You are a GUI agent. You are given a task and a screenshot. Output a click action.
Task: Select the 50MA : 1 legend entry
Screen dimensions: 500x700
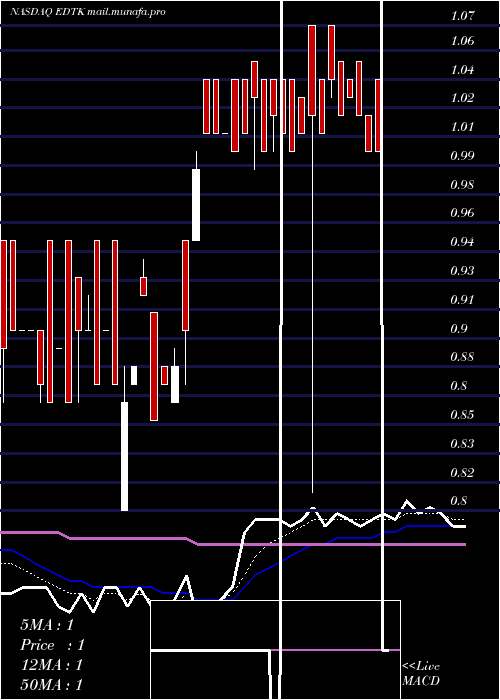(x=52, y=685)
